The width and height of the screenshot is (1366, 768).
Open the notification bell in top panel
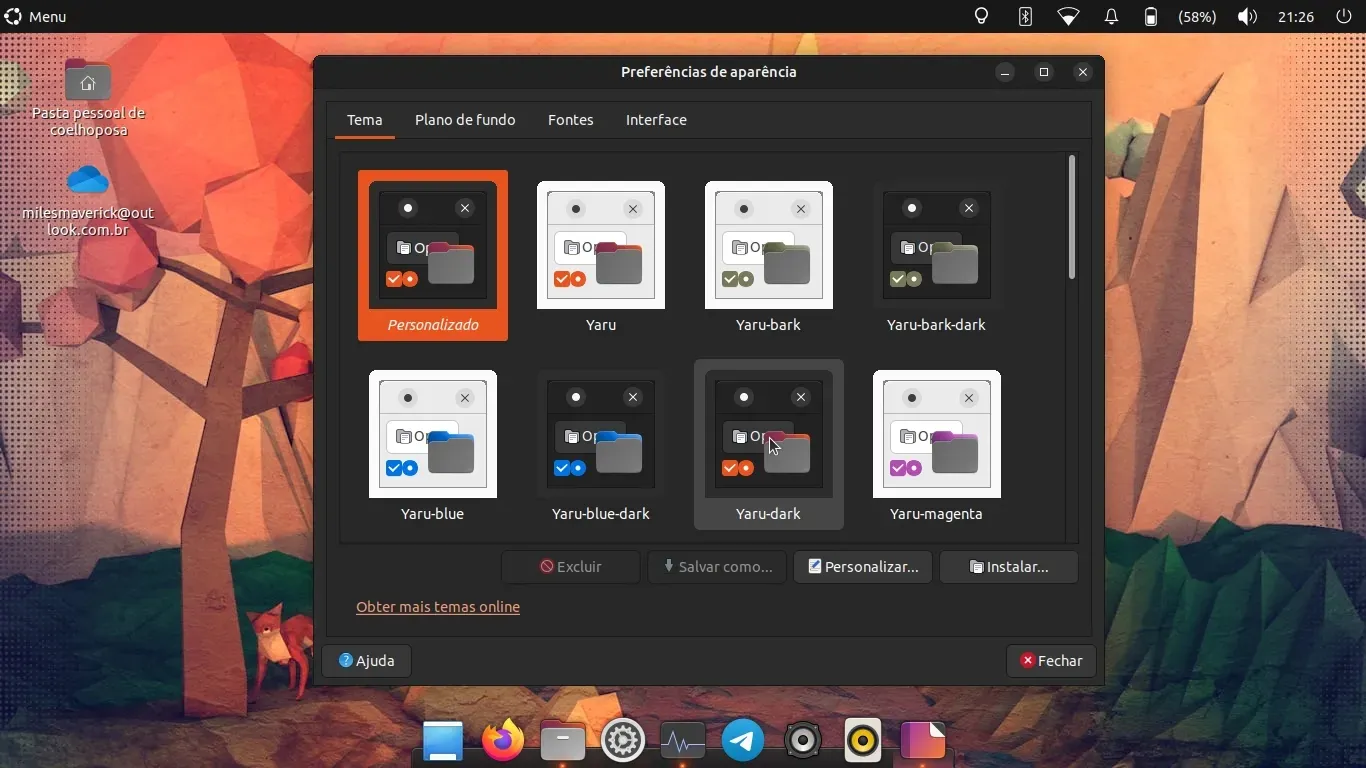[1111, 17]
